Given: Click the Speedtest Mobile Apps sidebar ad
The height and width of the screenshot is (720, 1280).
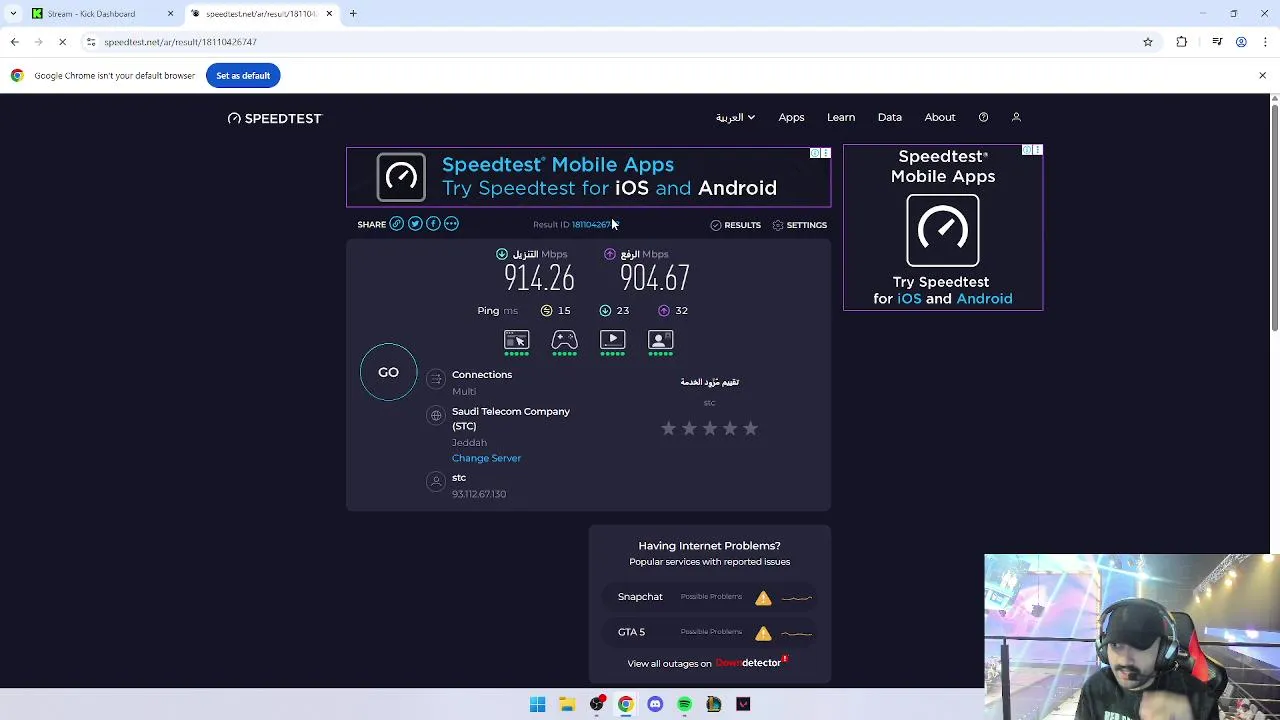Looking at the screenshot, I should click(943, 227).
